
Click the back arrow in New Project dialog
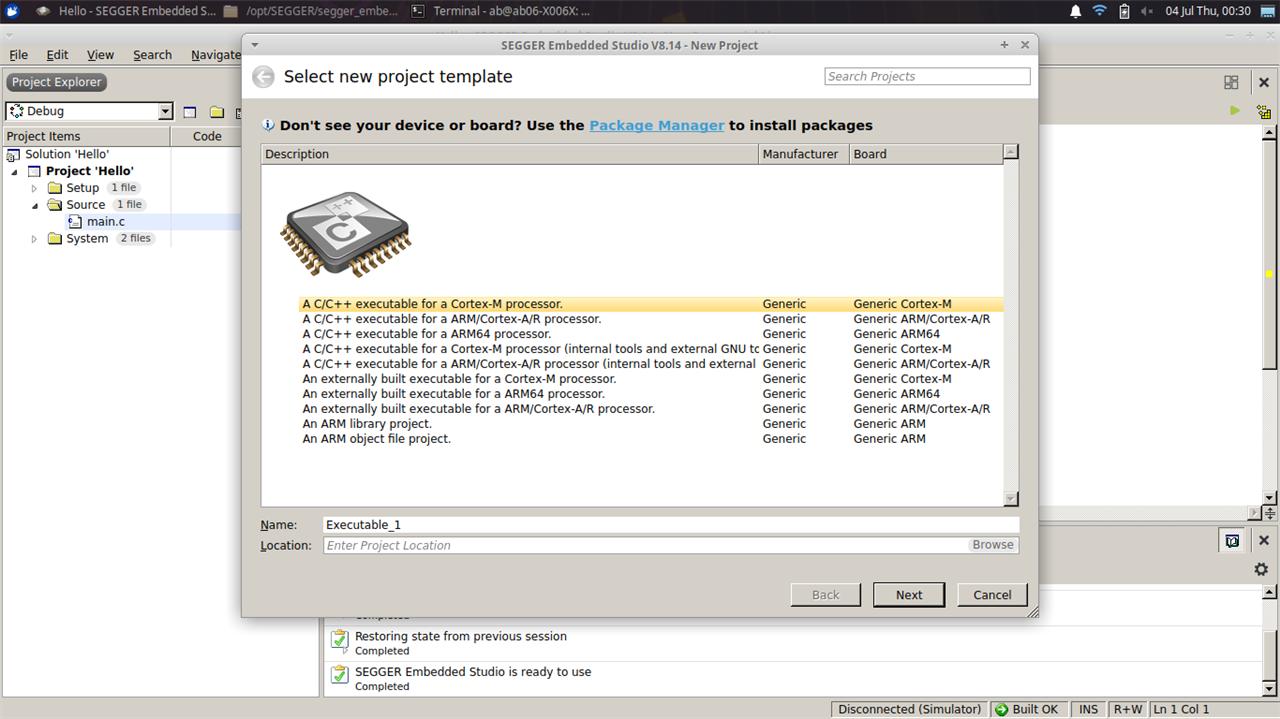[x=263, y=77]
